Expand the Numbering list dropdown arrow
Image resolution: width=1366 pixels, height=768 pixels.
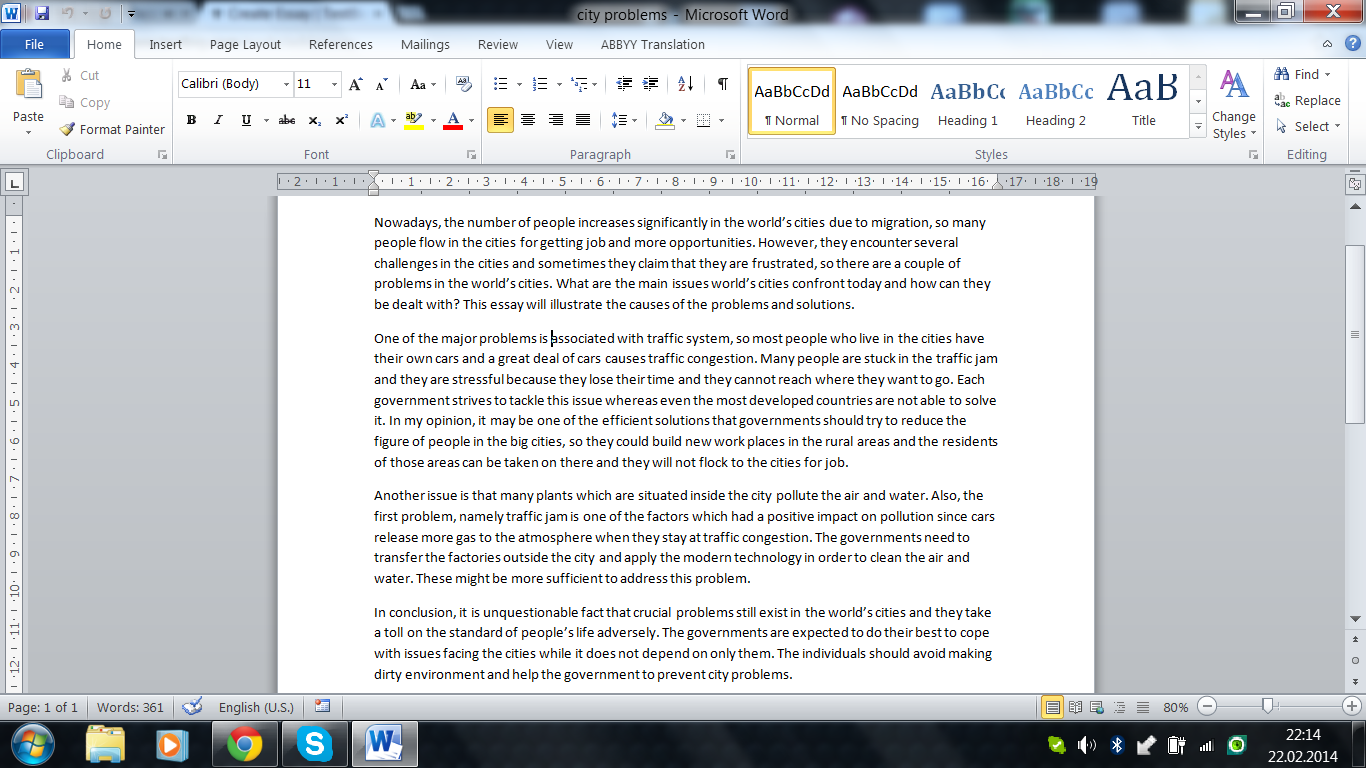click(x=558, y=84)
